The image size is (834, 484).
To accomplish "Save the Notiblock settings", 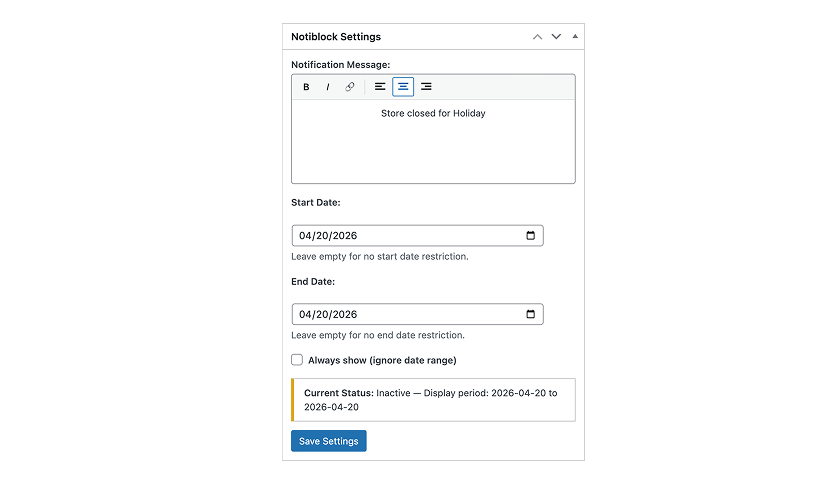I will click(x=329, y=441).
